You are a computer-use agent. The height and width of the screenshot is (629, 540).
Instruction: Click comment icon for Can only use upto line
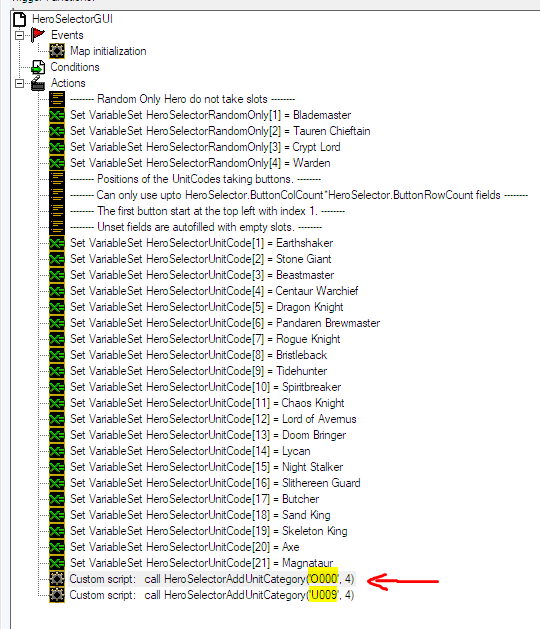tap(57, 195)
